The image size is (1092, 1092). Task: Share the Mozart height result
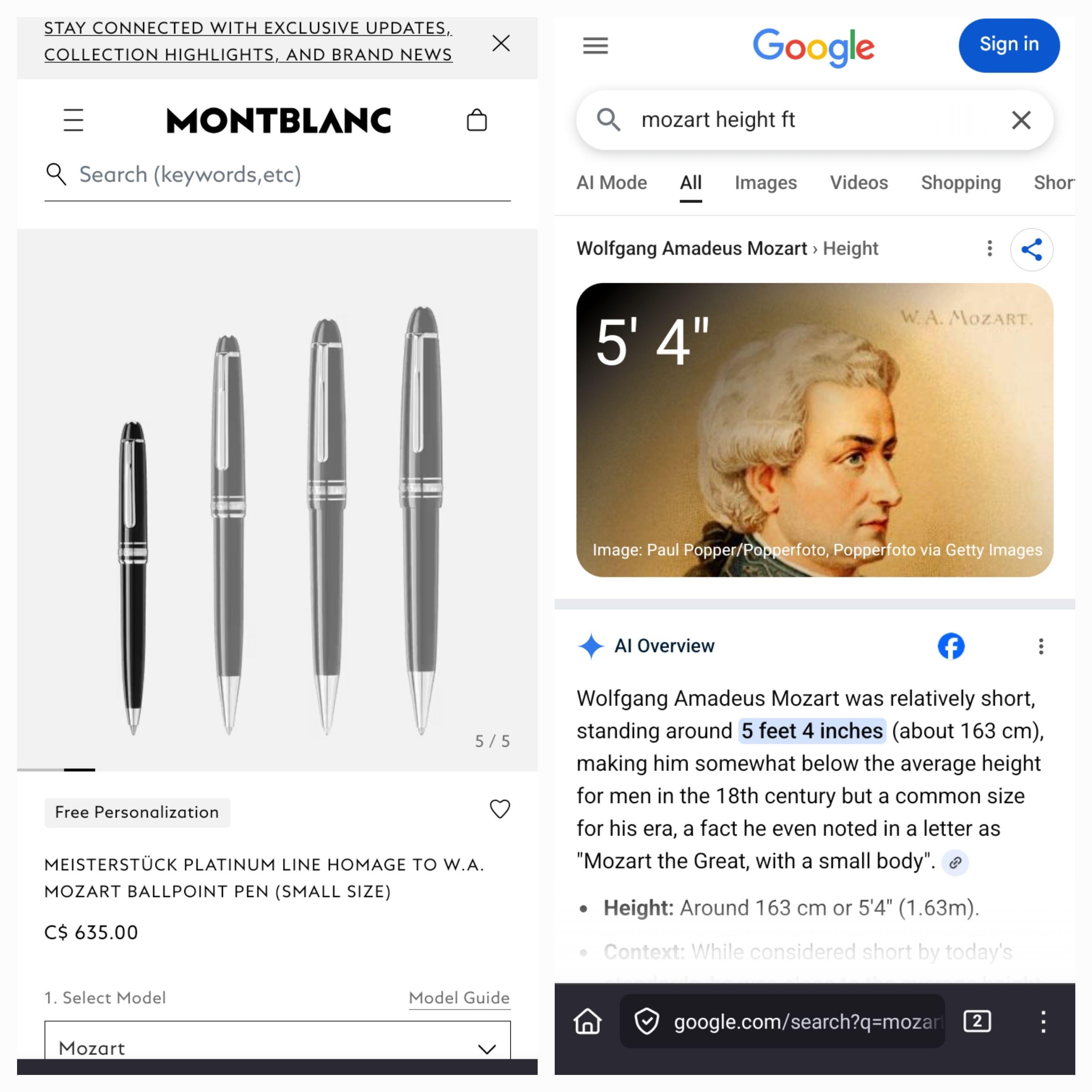[1031, 249]
